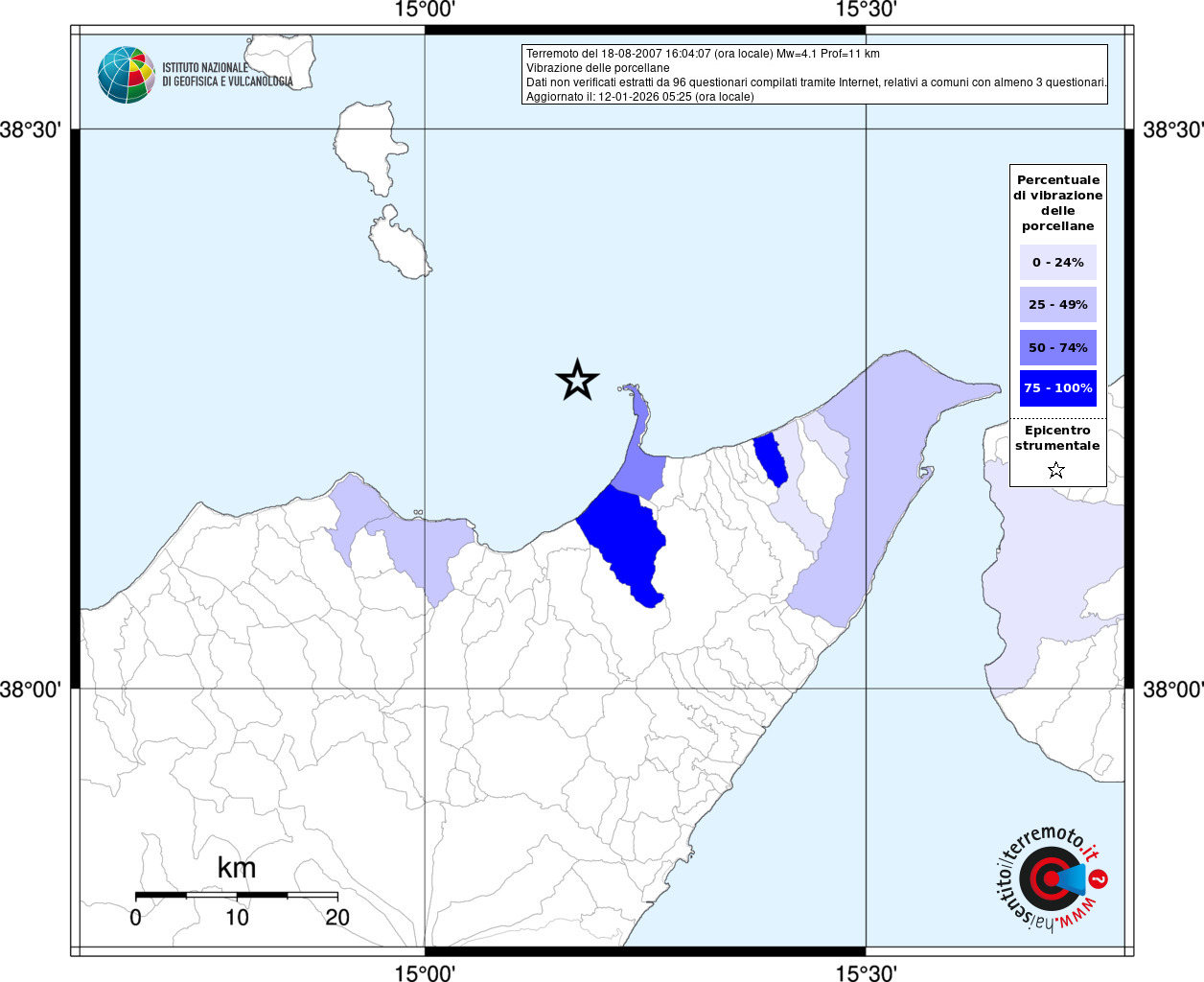Click the 'Aggiornato il' update date line
Screen dimensions: 1204x982
tap(639, 97)
